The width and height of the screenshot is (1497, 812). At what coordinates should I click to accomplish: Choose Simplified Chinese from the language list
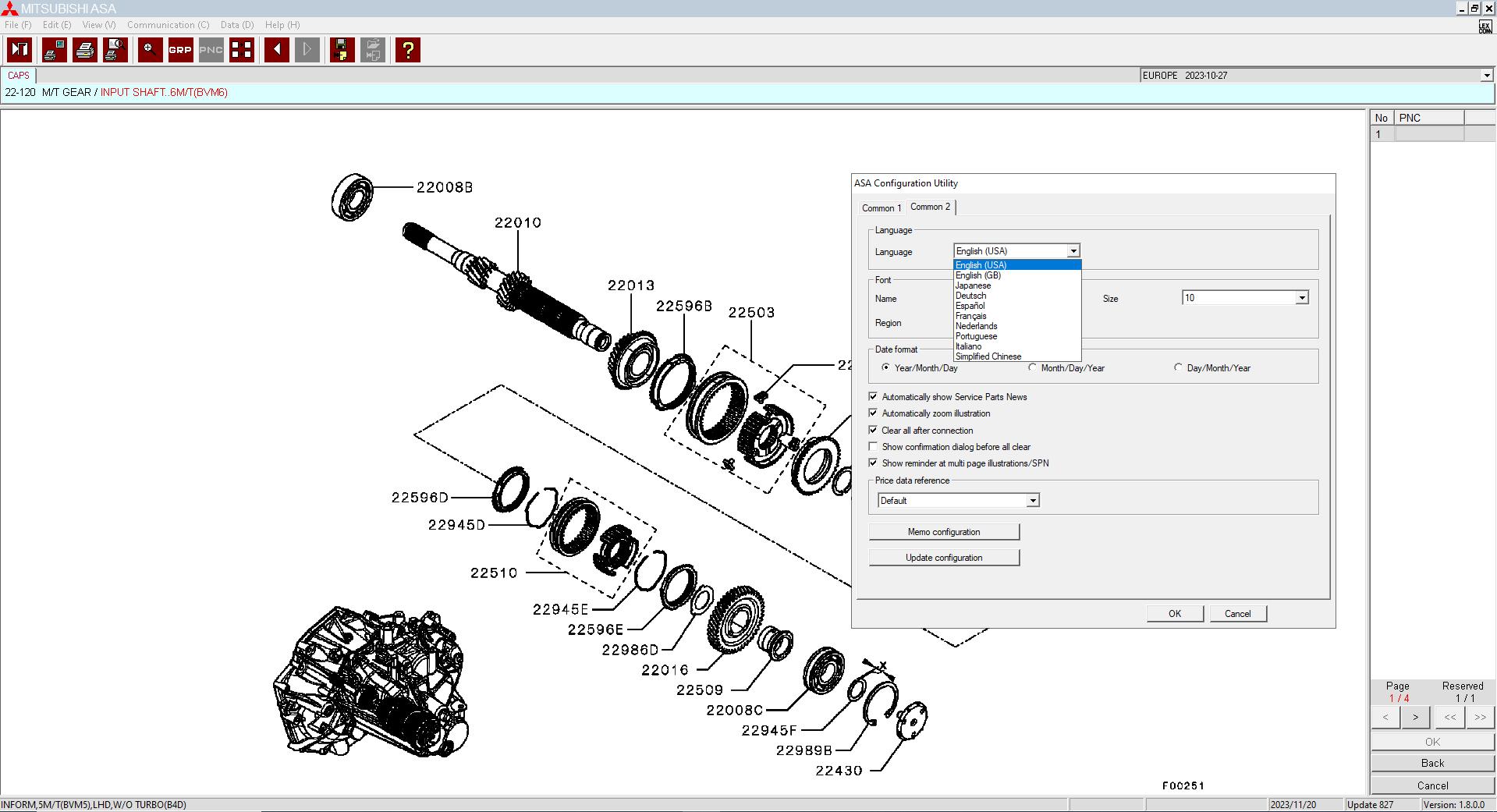tap(1017, 356)
